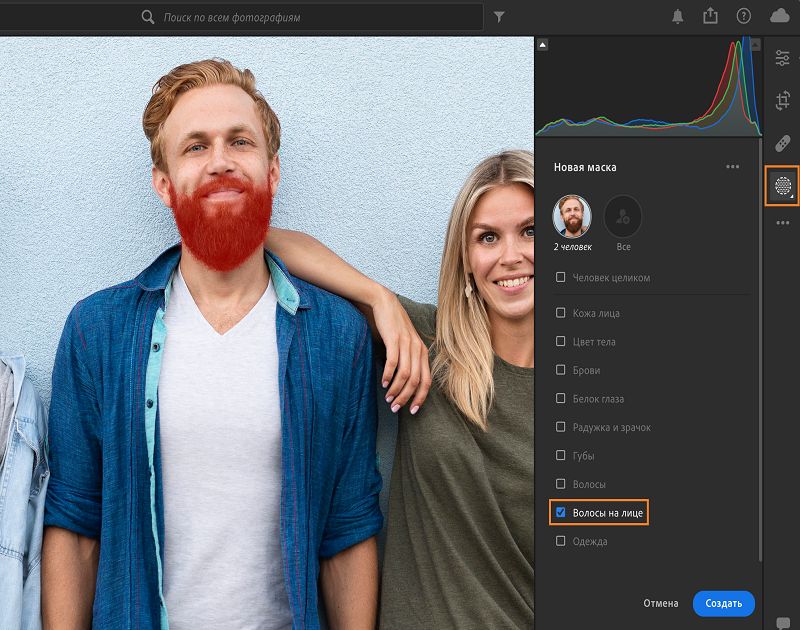Tick the Кожа лица checkbox
This screenshot has width=800, height=630.
click(561, 313)
